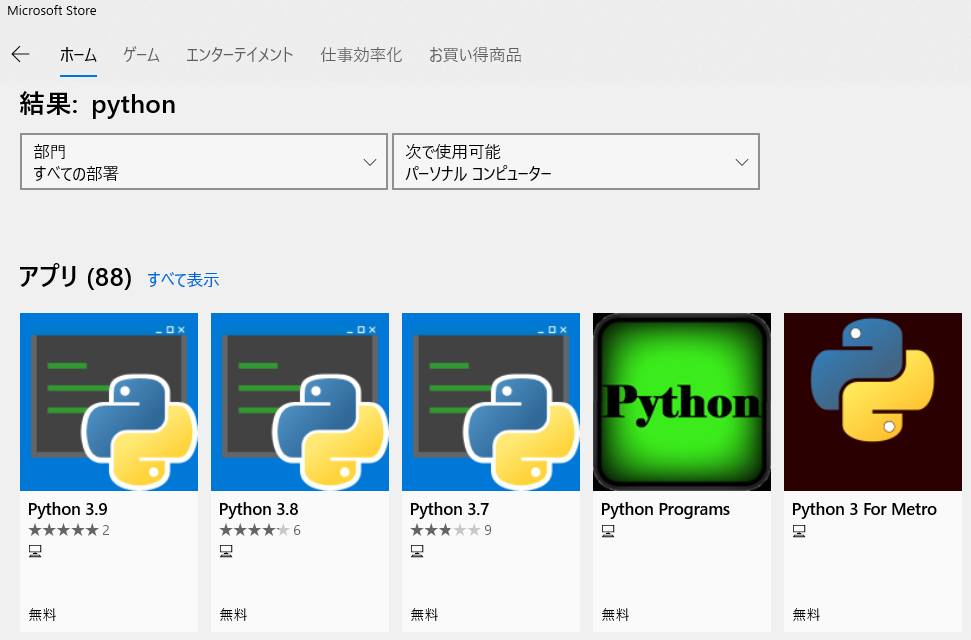The width and height of the screenshot is (971, 640).
Task: Expand the 部門 department filter dropdown
Action: [x=203, y=162]
